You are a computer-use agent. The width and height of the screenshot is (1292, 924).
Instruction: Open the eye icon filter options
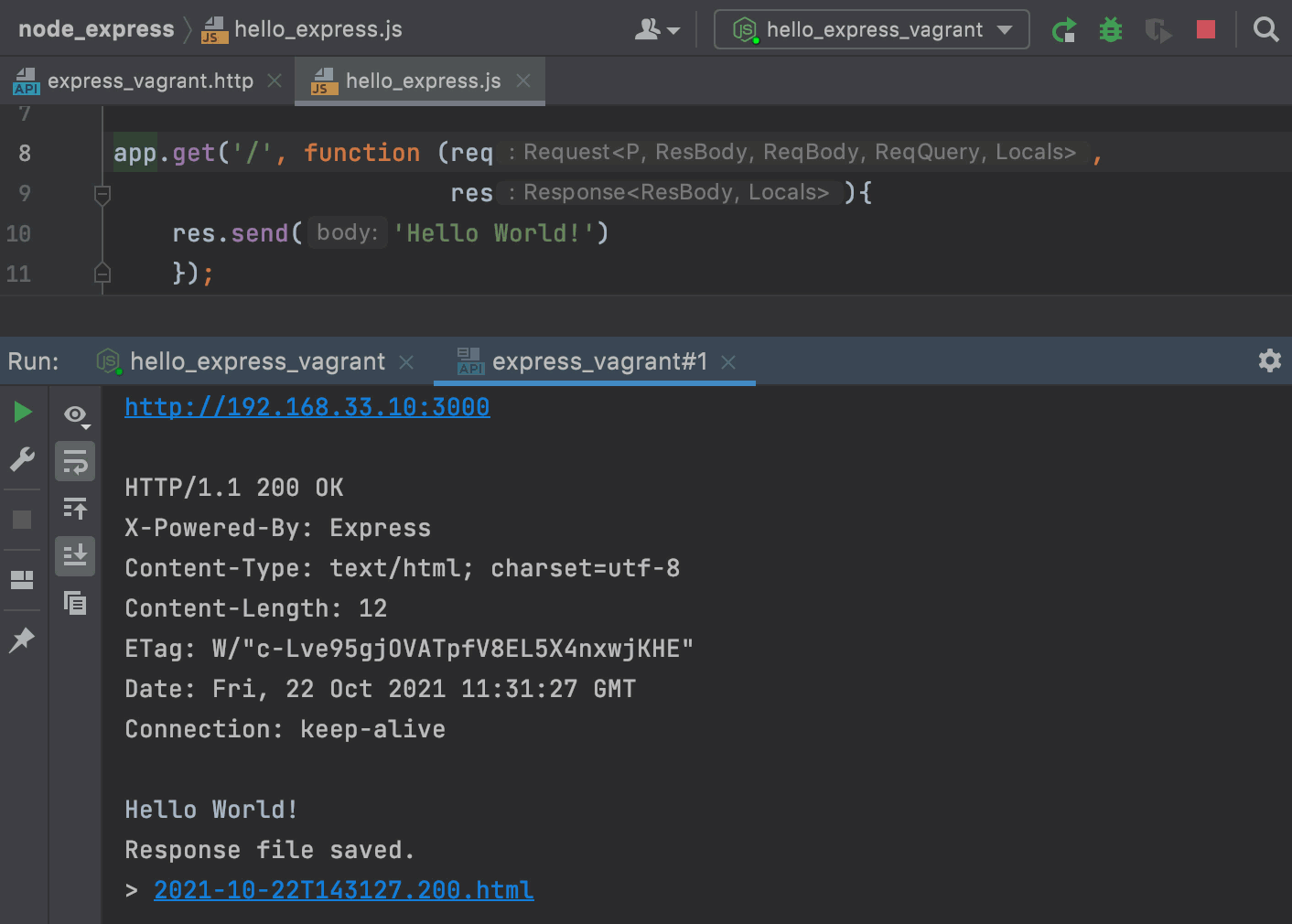pos(75,415)
